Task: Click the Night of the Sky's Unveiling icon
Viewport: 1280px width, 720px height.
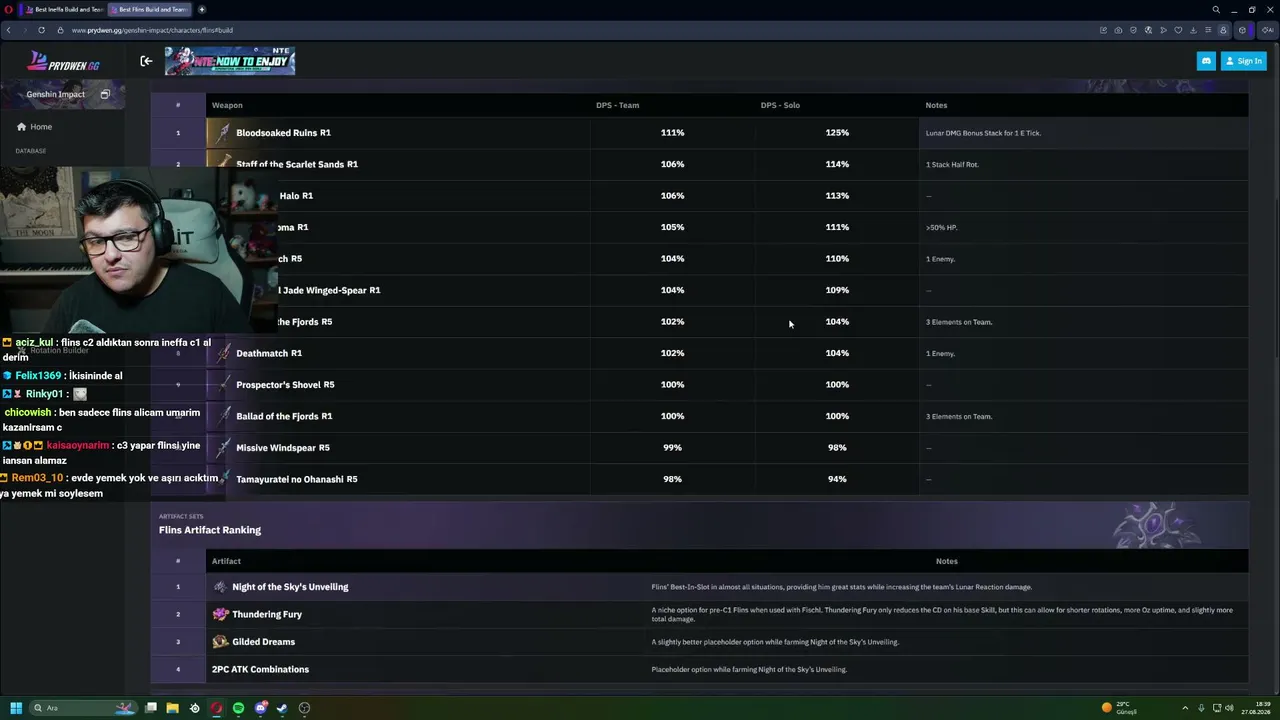Action: pyautogui.click(x=220, y=587)
